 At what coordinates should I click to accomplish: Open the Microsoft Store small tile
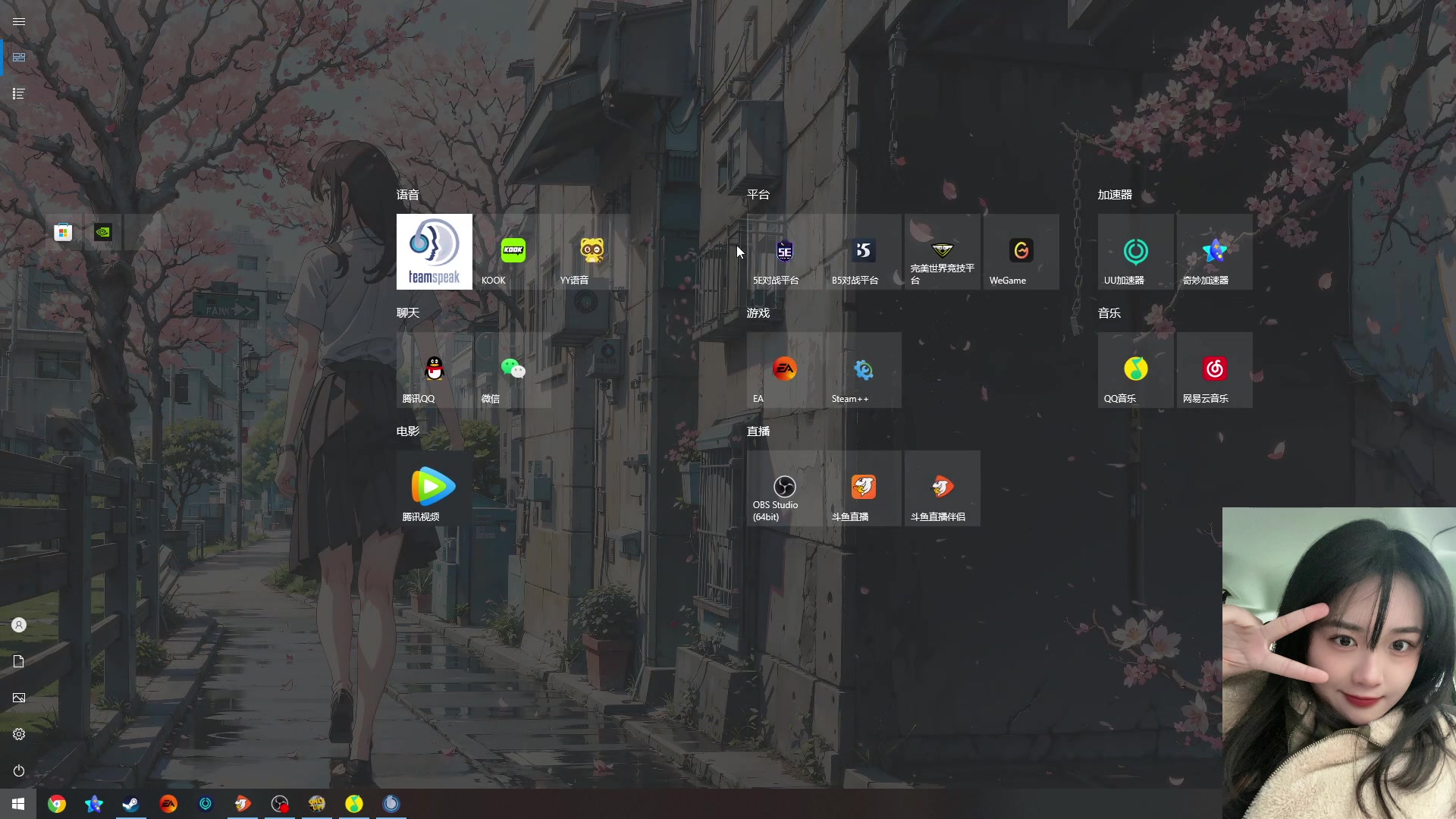[x=64, y=232]
